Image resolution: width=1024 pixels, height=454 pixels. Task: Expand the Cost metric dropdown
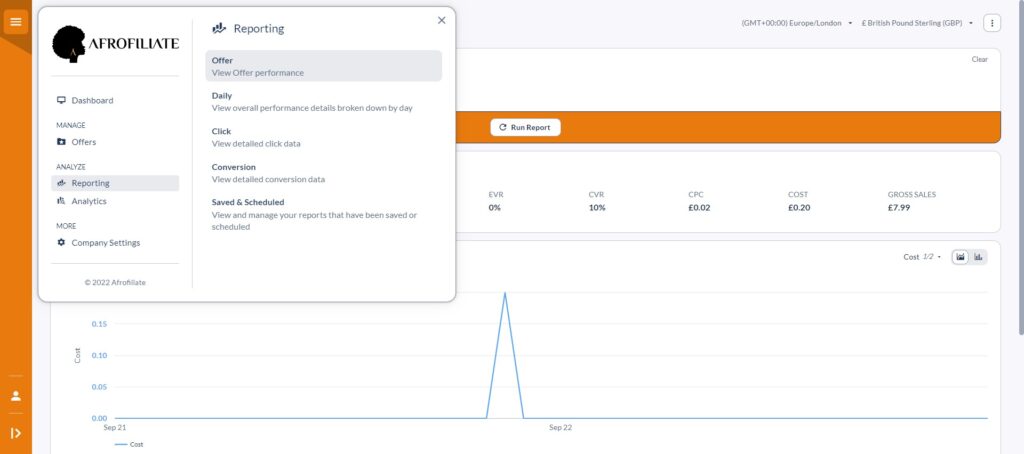pyautogui.click(x=922, y=257)
